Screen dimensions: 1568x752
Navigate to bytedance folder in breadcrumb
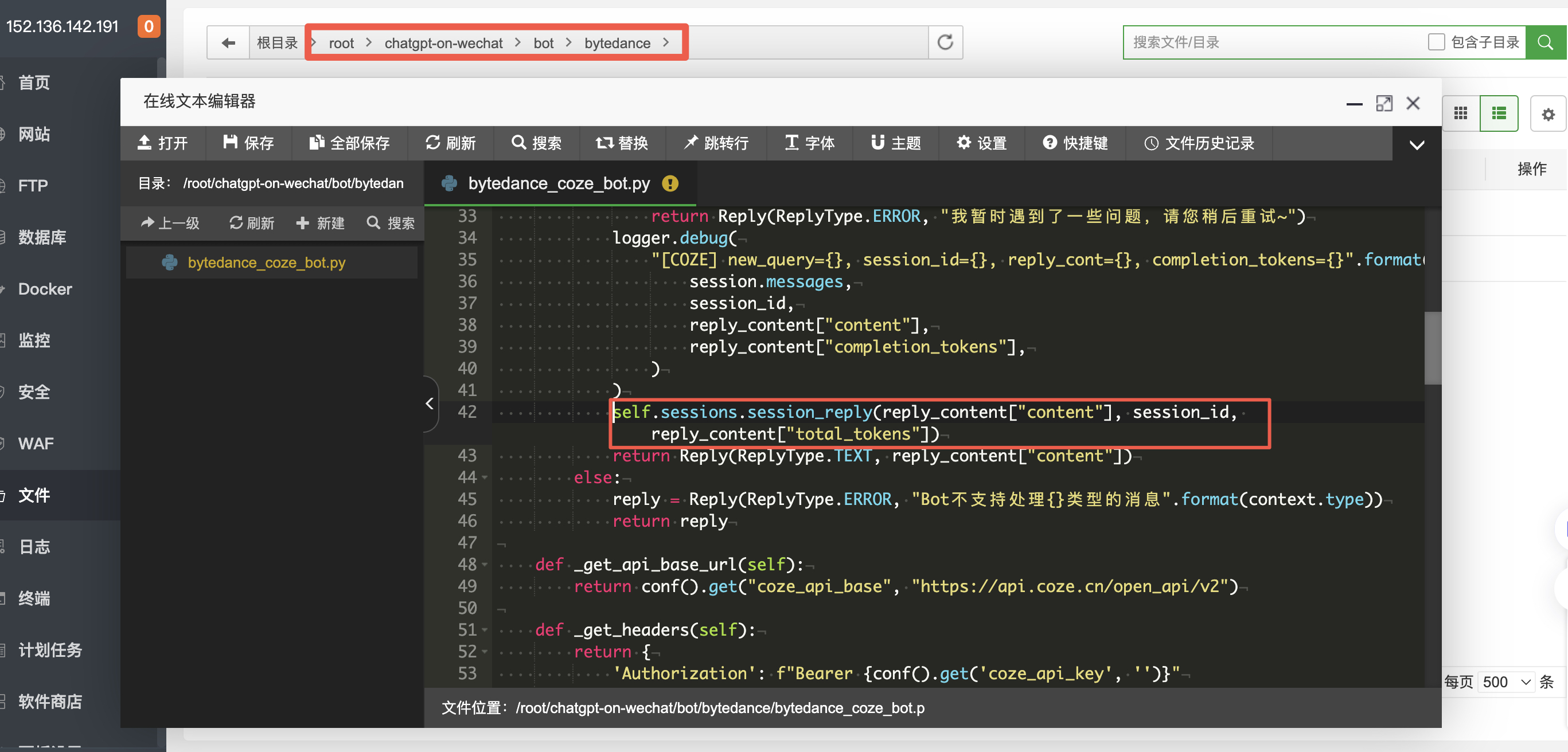[x=617, y=43]
